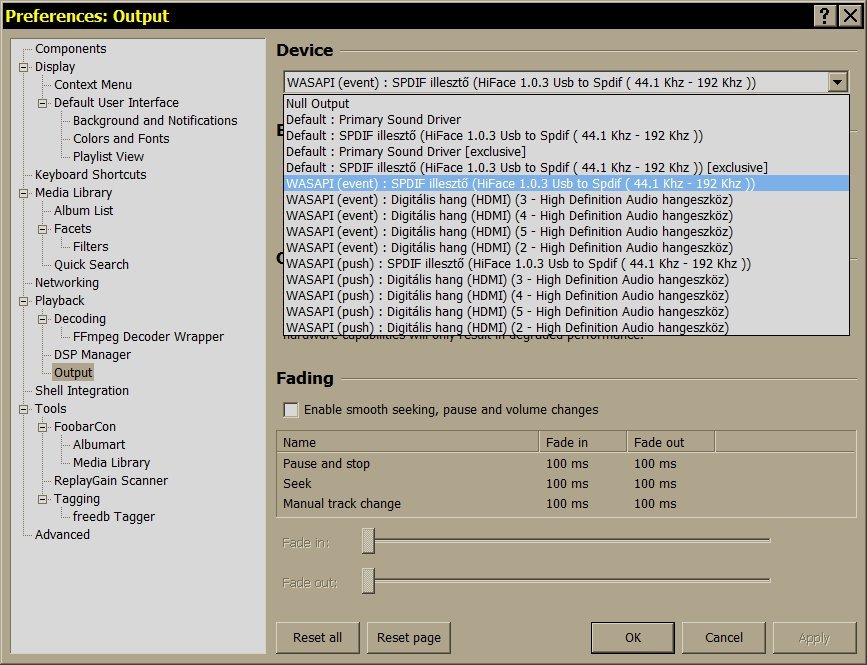Collapse the Playback tree node
867x665 pixels.
(x=24, y=301)
